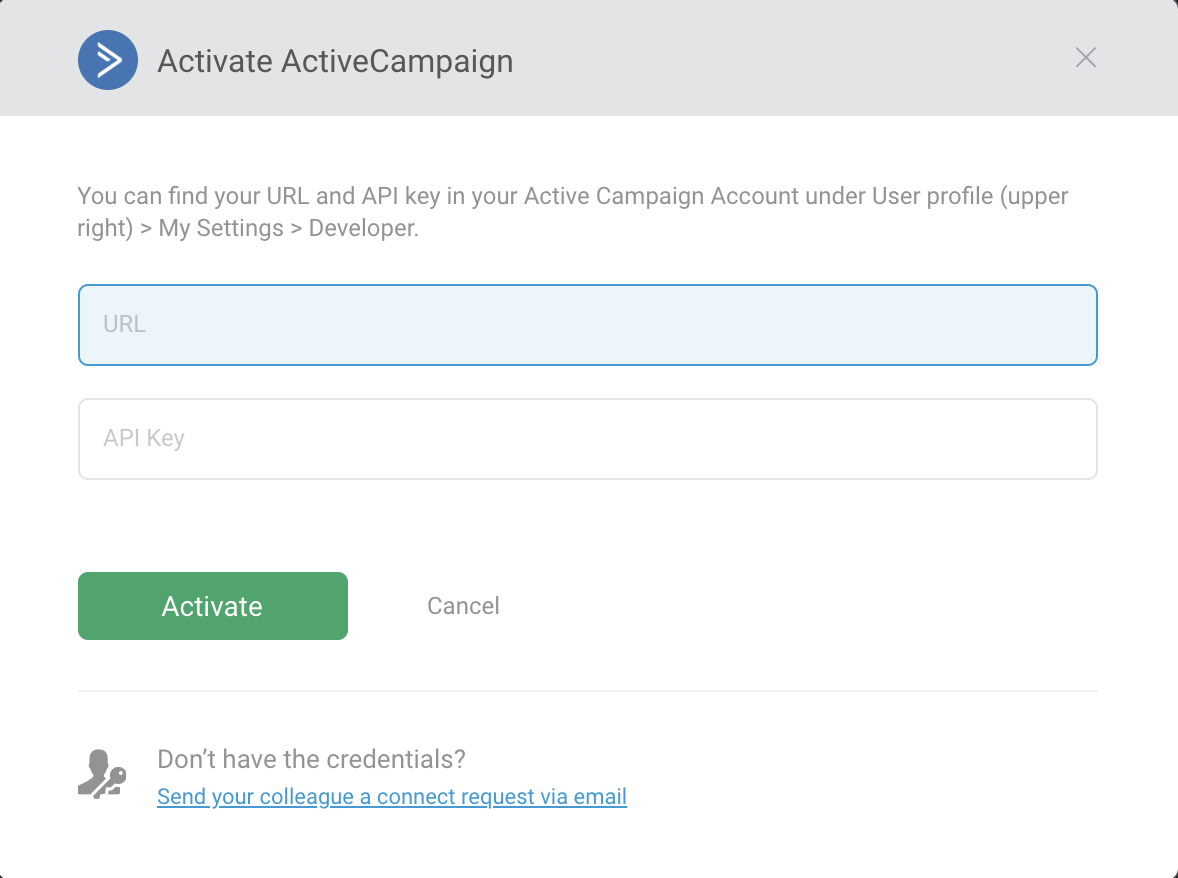Click the white arrow inside the logo

coord(110,60)
